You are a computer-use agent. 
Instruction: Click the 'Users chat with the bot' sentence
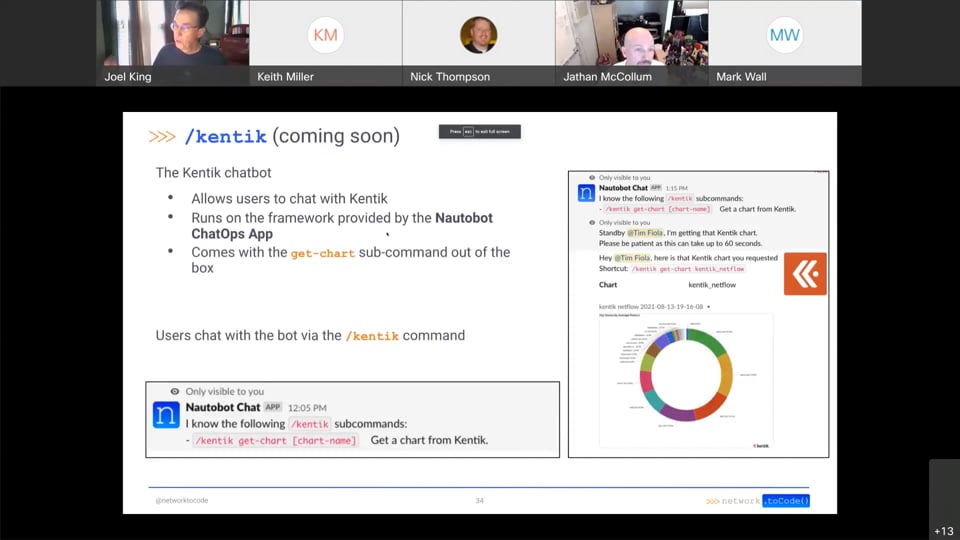pyautogui.click(x=310, y=336)
